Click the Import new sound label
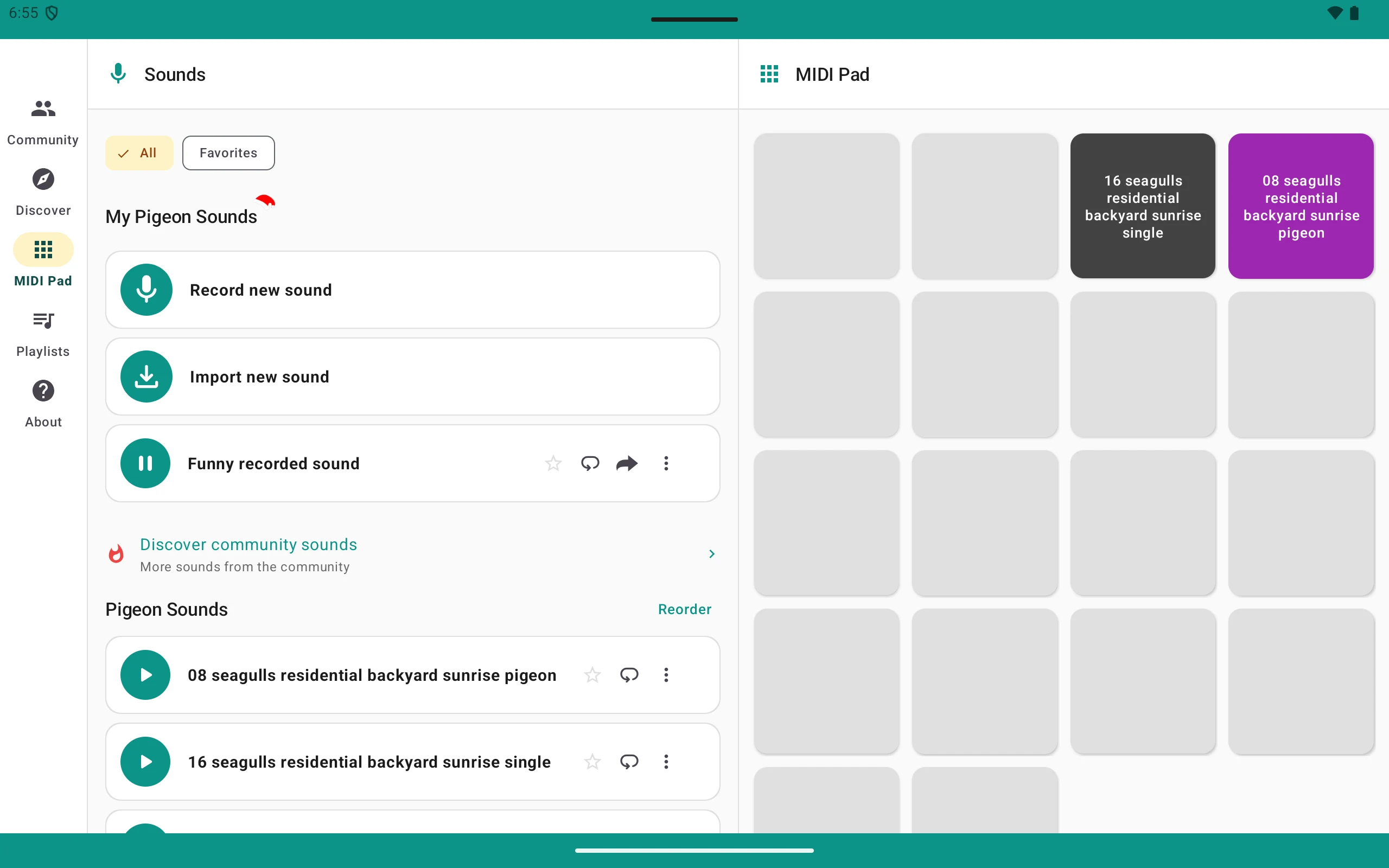 pos(259,376)
